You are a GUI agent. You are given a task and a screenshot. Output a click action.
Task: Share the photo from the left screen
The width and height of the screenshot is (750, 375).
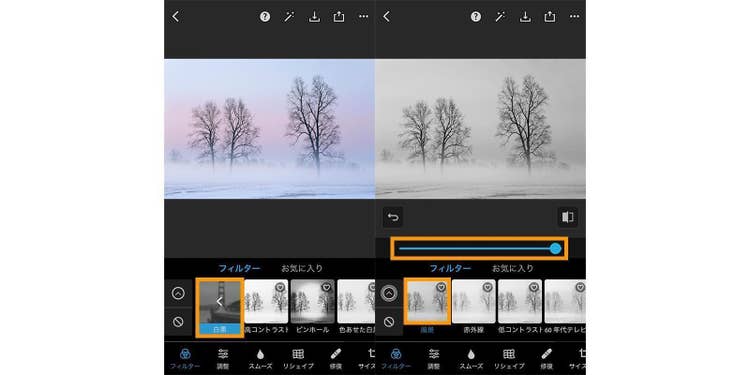click(339, 17)
